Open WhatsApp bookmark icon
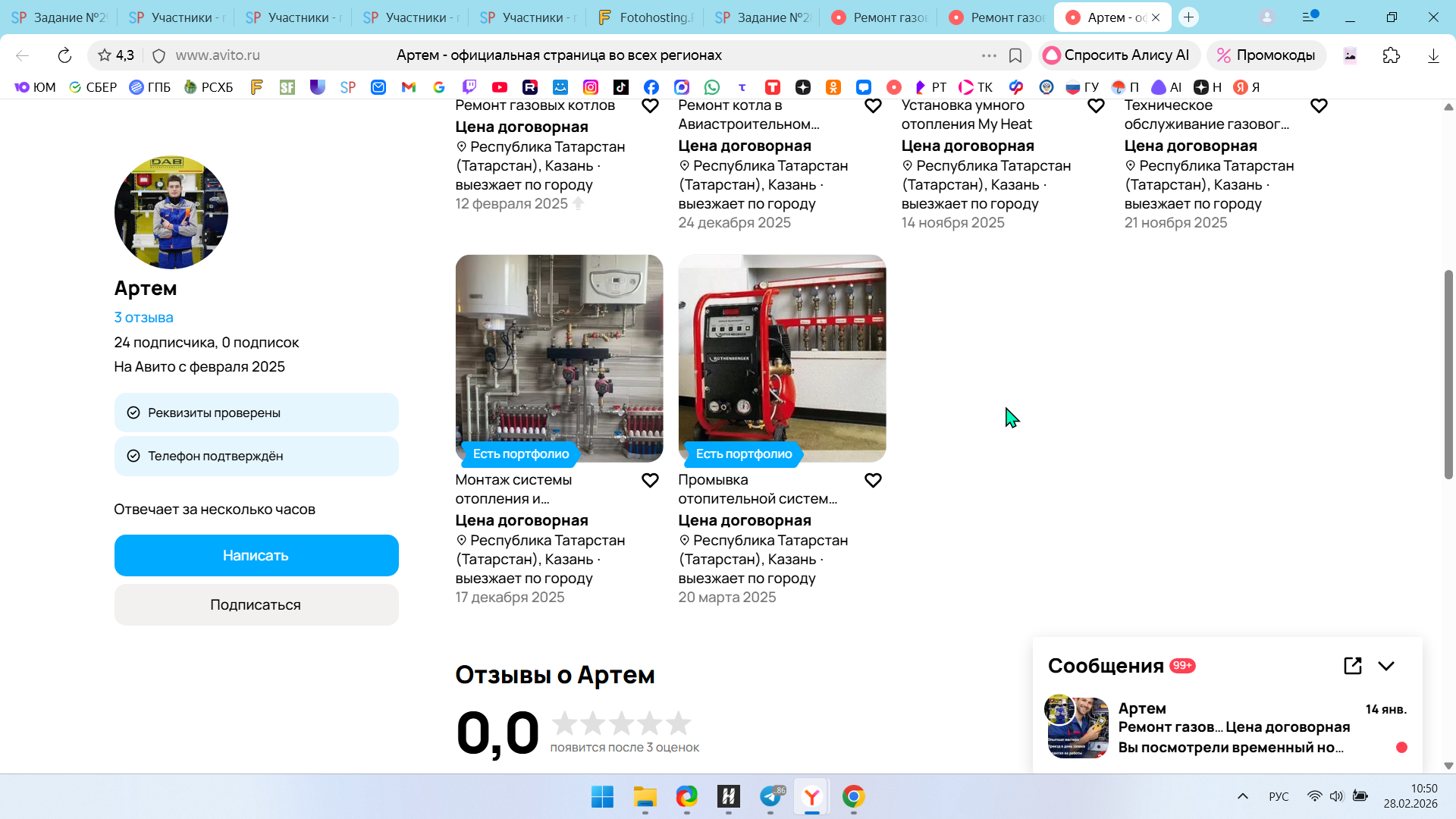This screenshot has height=819, width=1456. [711, 87]
